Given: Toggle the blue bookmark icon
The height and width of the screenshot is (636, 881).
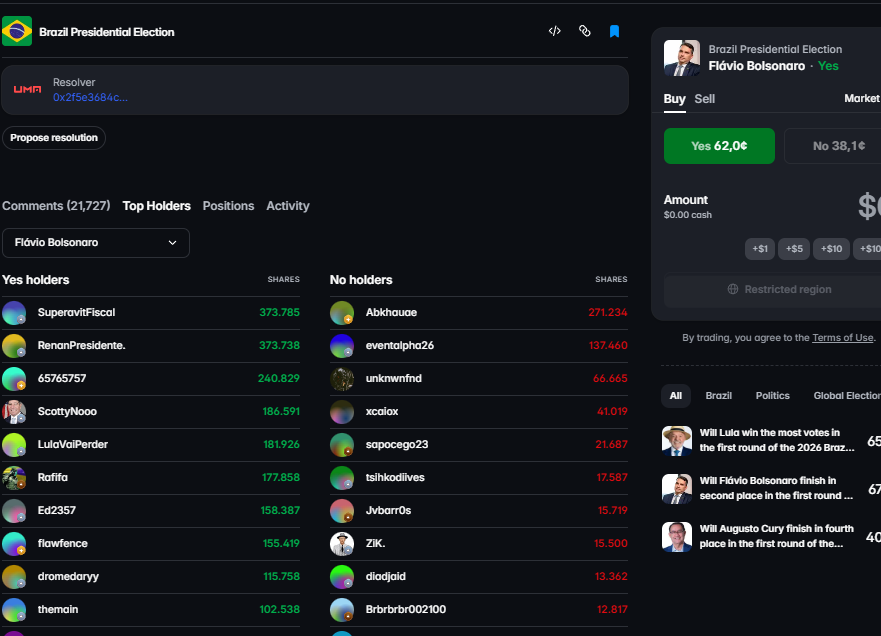Looking at the screenshot, I should pos(614,31).
